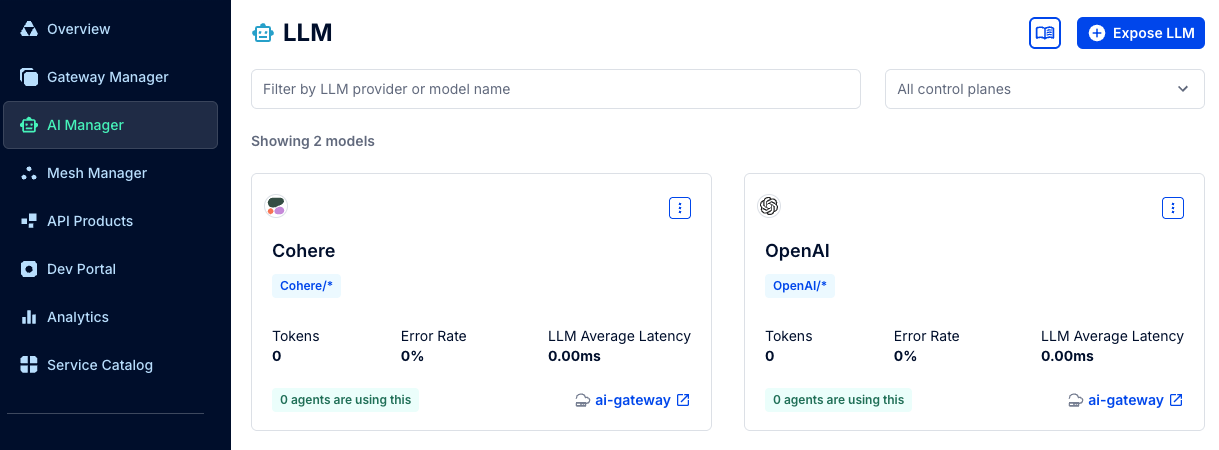1219x450 pixels.
Task: Click external link icon on OpenAI's ai-gateway
Action: (1176, 400)
